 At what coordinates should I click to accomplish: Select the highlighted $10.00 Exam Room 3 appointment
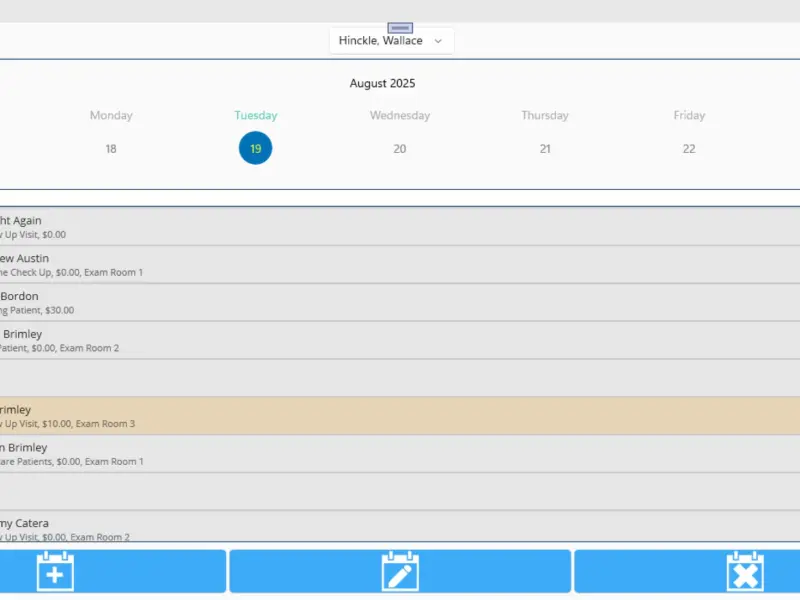pyautogui.click(x=400, y=416)
